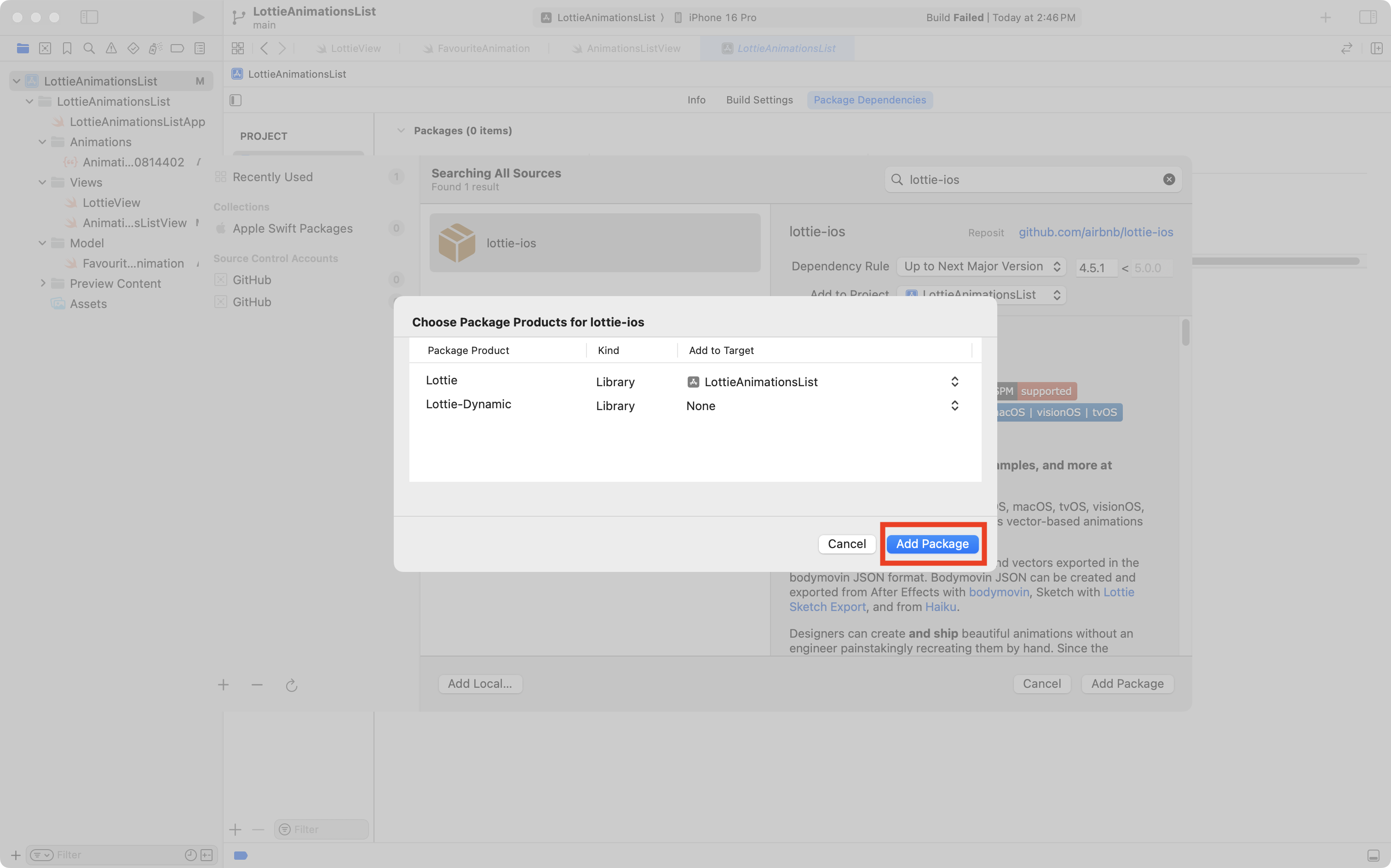This screenshot has width=1391, height=868.
Task: Open the Bookmark navigator icon
Action: point(67,48)
